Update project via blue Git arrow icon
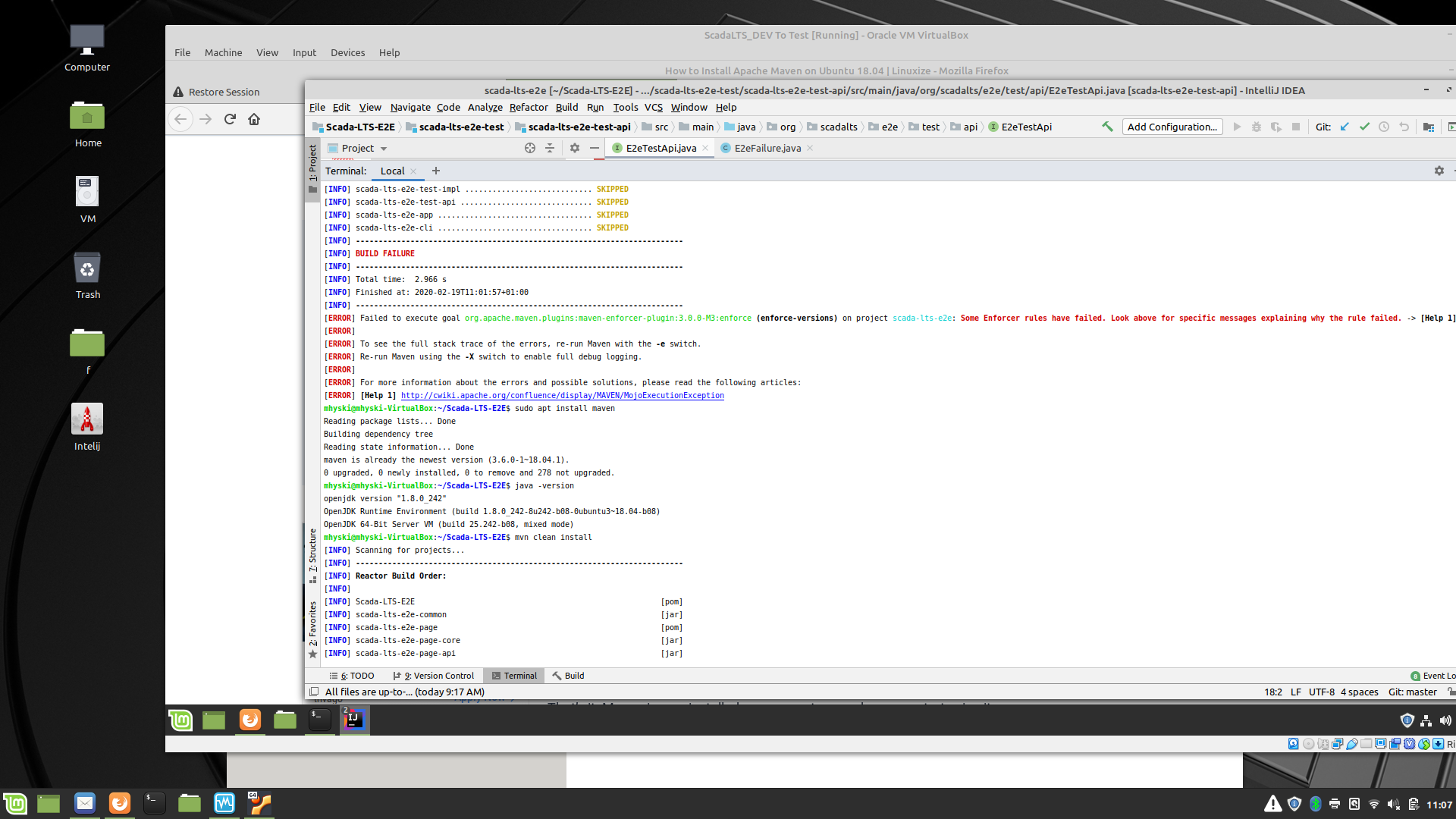The width and height of the screenshot is (1456, 819). coord(1345,127)
